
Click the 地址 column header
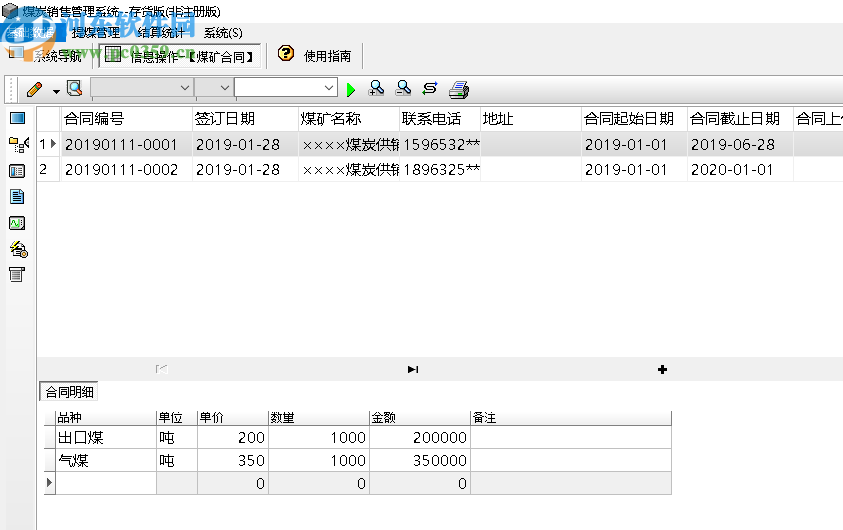(531, 119)
